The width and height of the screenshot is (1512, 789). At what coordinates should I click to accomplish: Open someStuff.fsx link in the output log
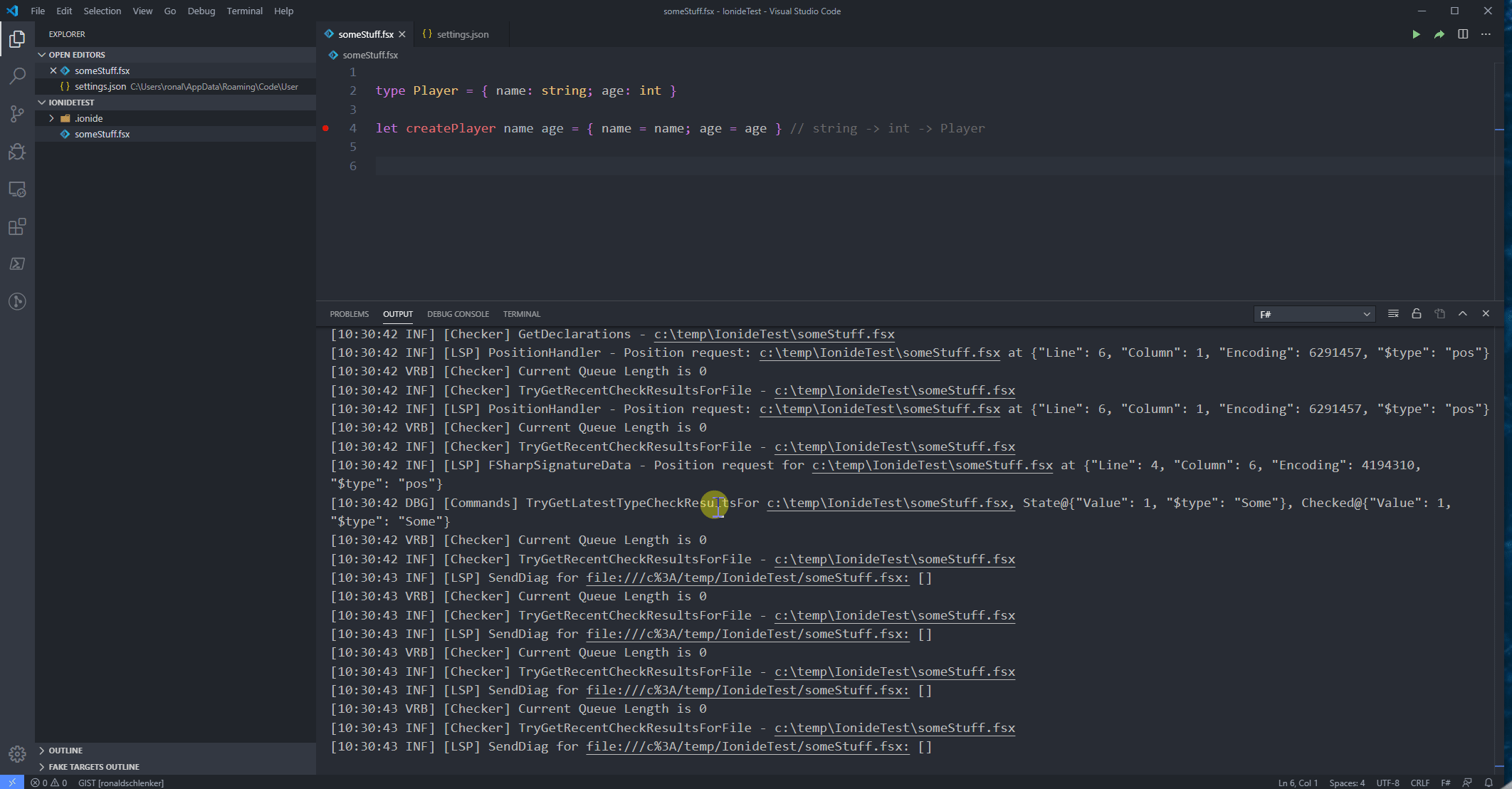point(773,334)
